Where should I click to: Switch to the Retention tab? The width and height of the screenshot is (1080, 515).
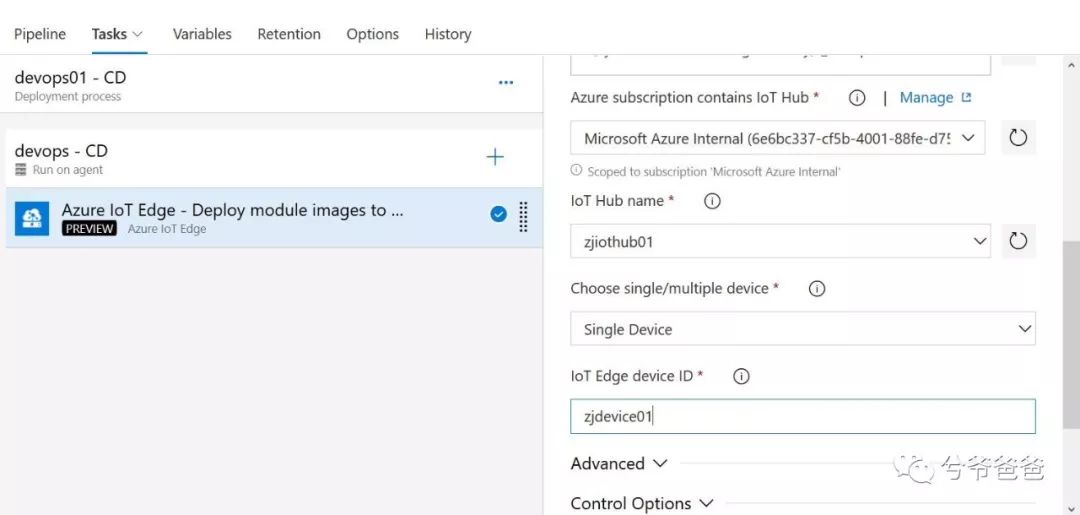[x=289, y=34]
